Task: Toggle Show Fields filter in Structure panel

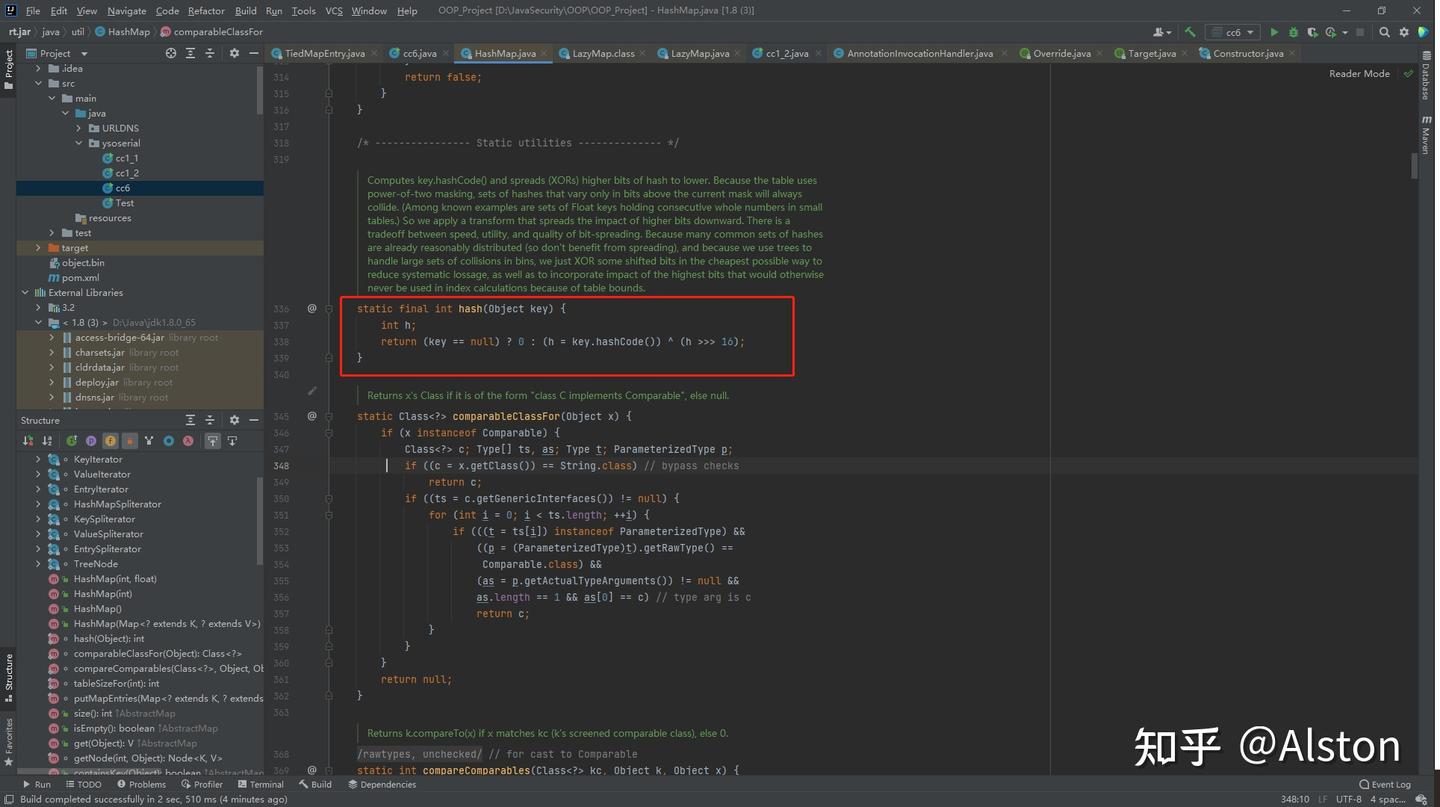Action: click(110, 441)
